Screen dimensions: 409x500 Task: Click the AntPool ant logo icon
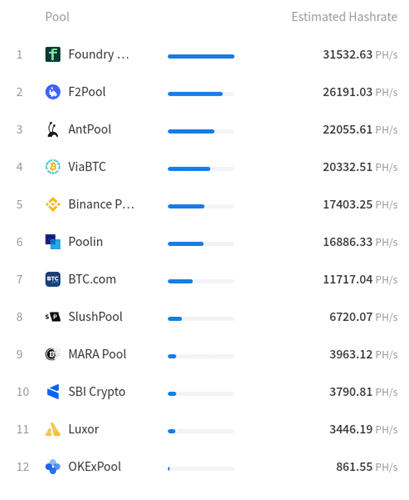pos(53,129)
